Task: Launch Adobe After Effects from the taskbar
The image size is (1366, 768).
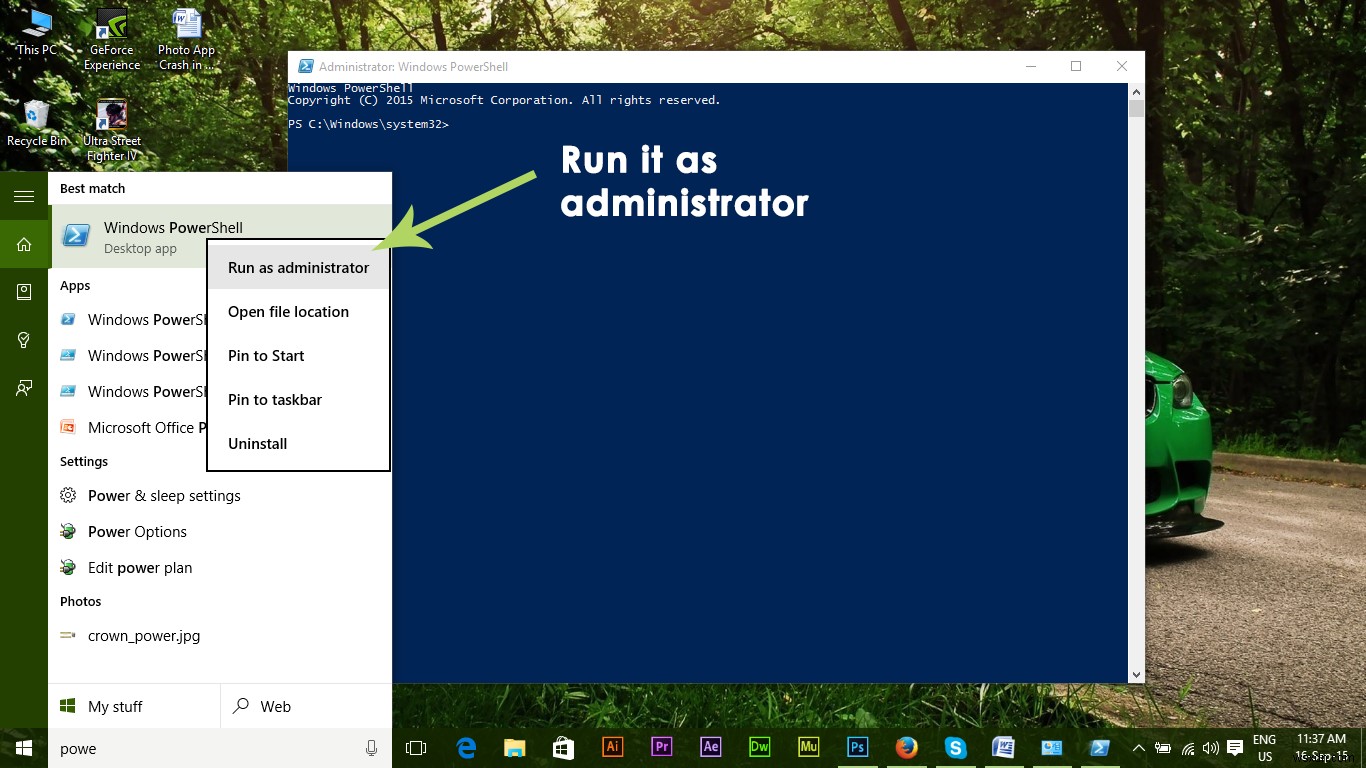Action: coord(710,747)
